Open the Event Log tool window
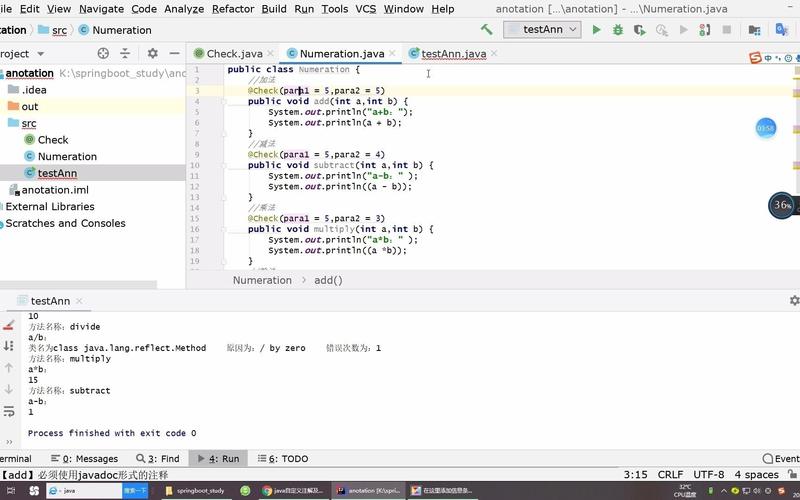The height and width of the screenshot is (500, 800). [781, 458]
